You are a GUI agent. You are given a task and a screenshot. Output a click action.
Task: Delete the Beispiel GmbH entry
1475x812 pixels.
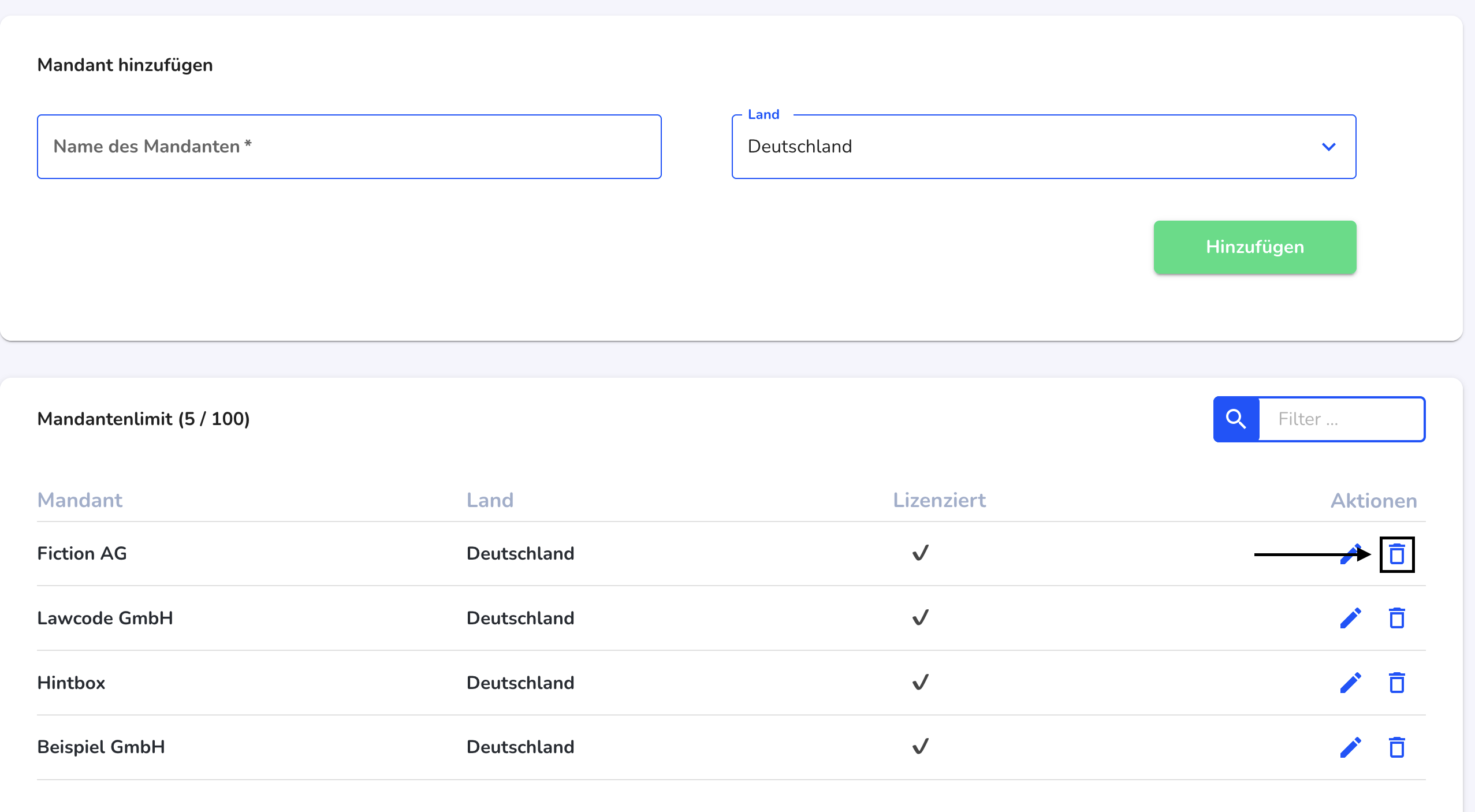tap(1397, 747)
